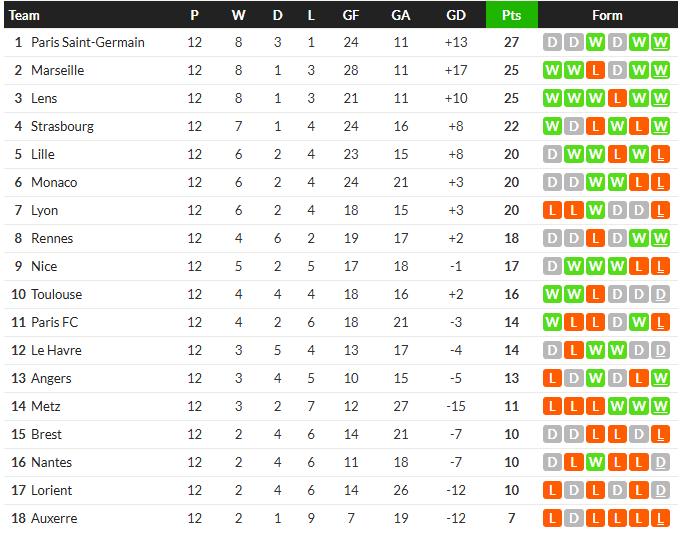The width and height of the screenshot is (683, 539).
Task: Click Lens's only orange L form badge
Action: tap(617, 98)
